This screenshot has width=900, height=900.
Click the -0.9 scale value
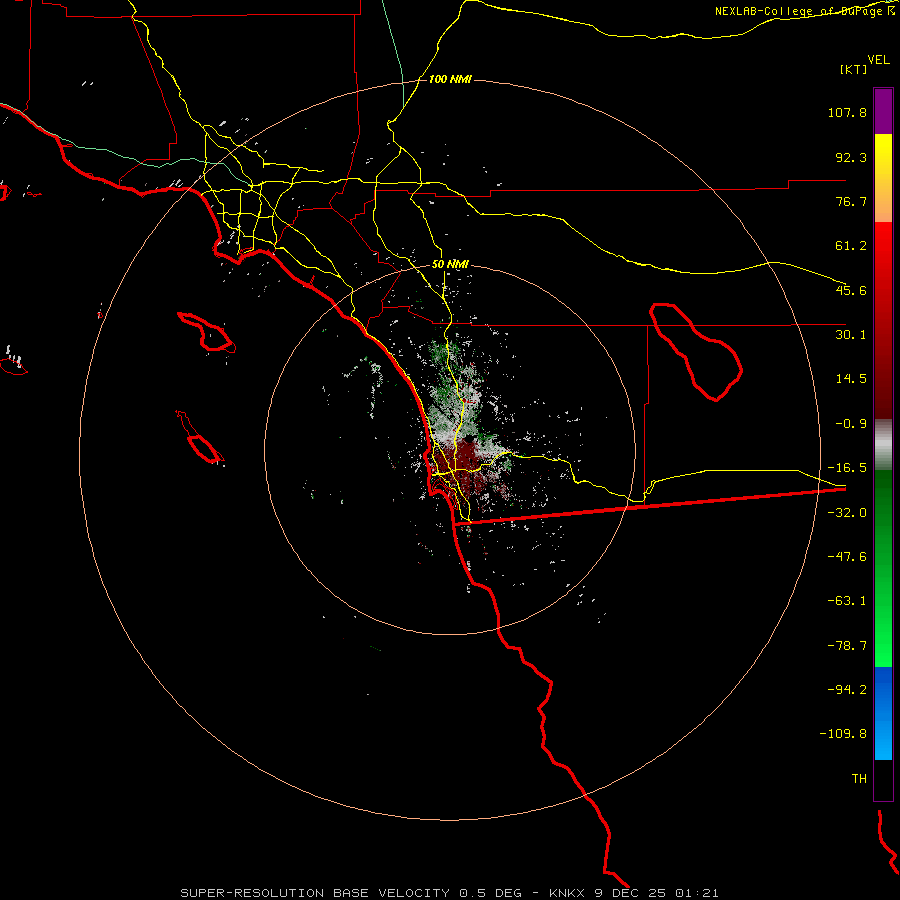coord(851,424)
